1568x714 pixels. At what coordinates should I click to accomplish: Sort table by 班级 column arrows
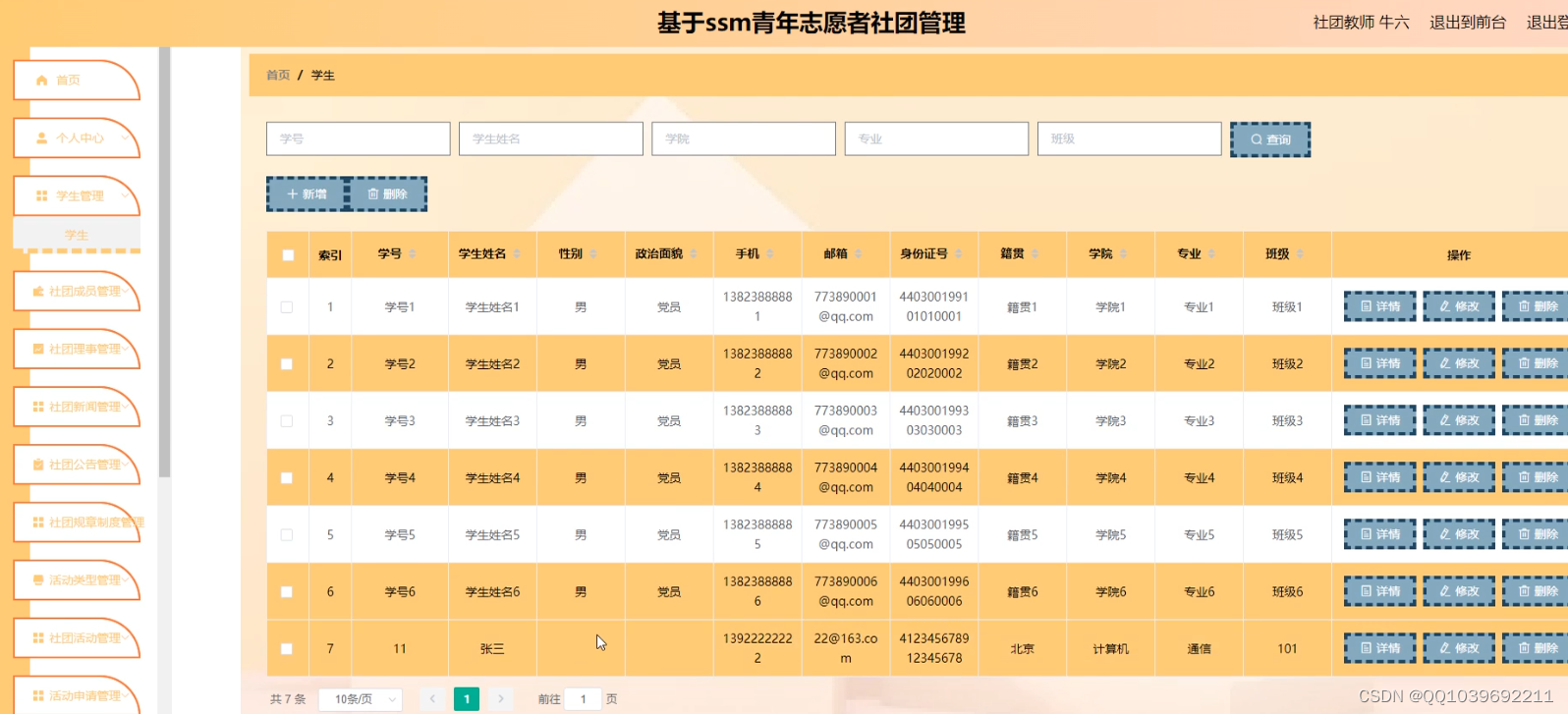[1301, 254]
